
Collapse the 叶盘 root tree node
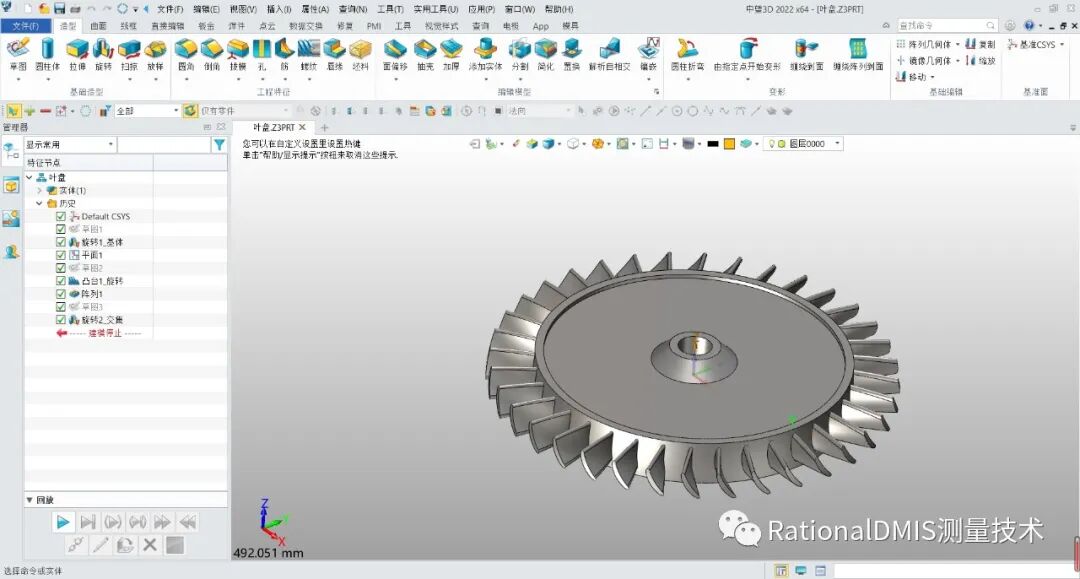point(30,178)
